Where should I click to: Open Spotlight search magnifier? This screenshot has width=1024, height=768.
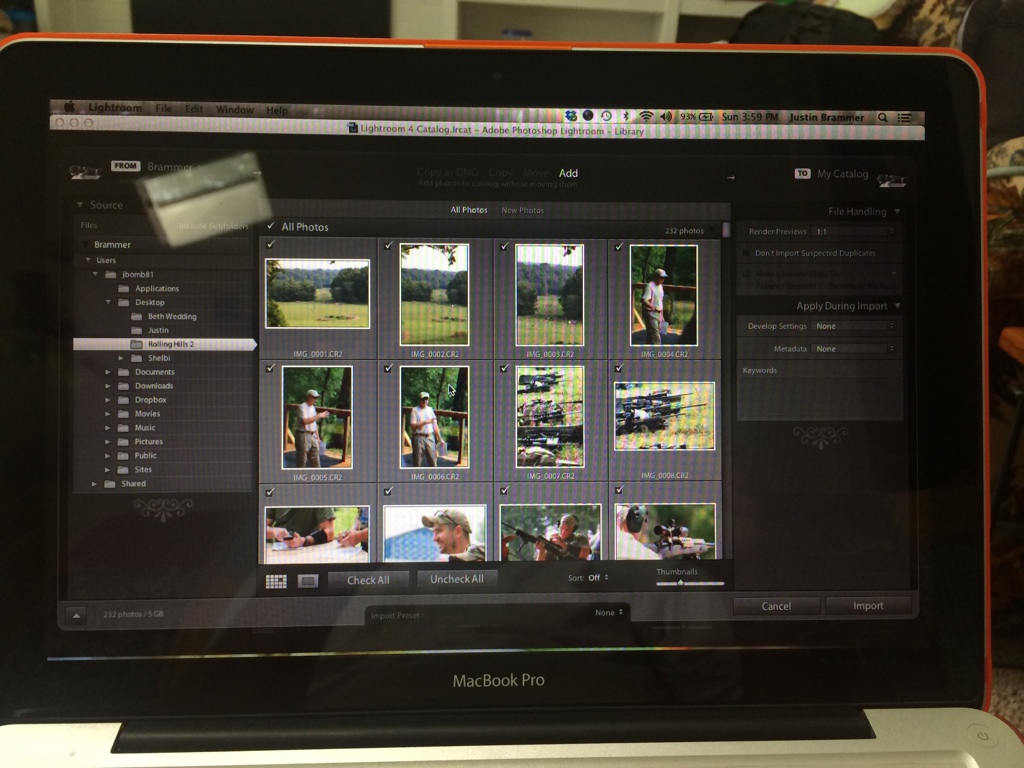[x=882, y=118]
